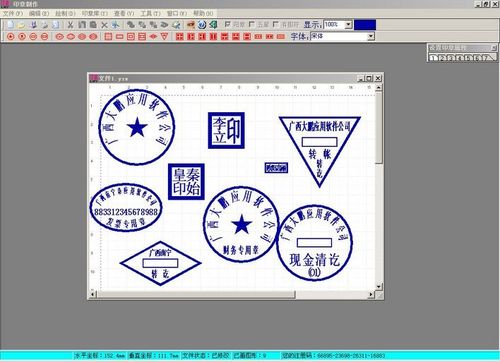Screen dimensions: 500x362
Task: Select the red double-square seal tool
Action: (x=131, y=36)
